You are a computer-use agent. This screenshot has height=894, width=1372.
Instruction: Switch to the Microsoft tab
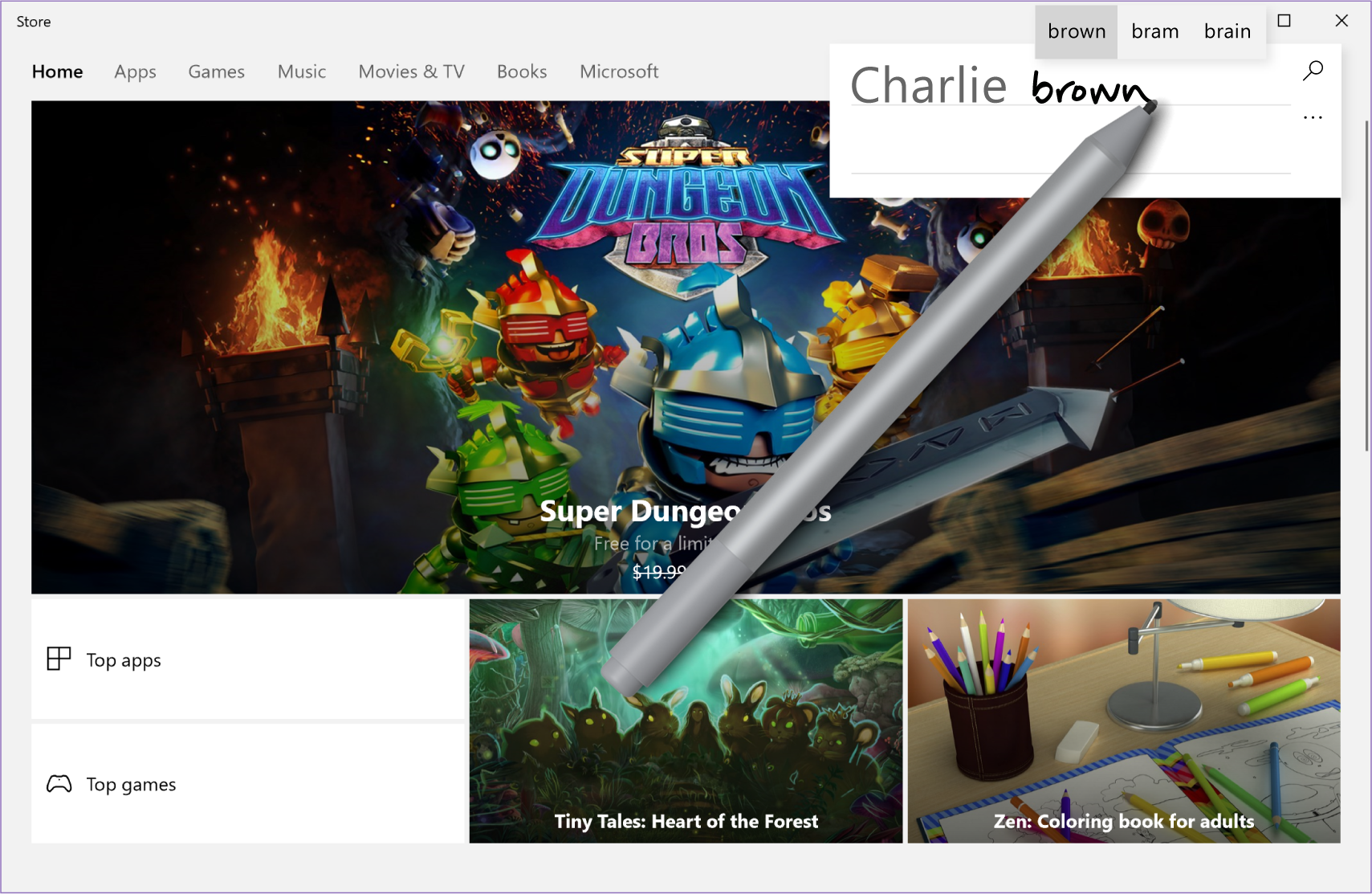pos(619,71)
